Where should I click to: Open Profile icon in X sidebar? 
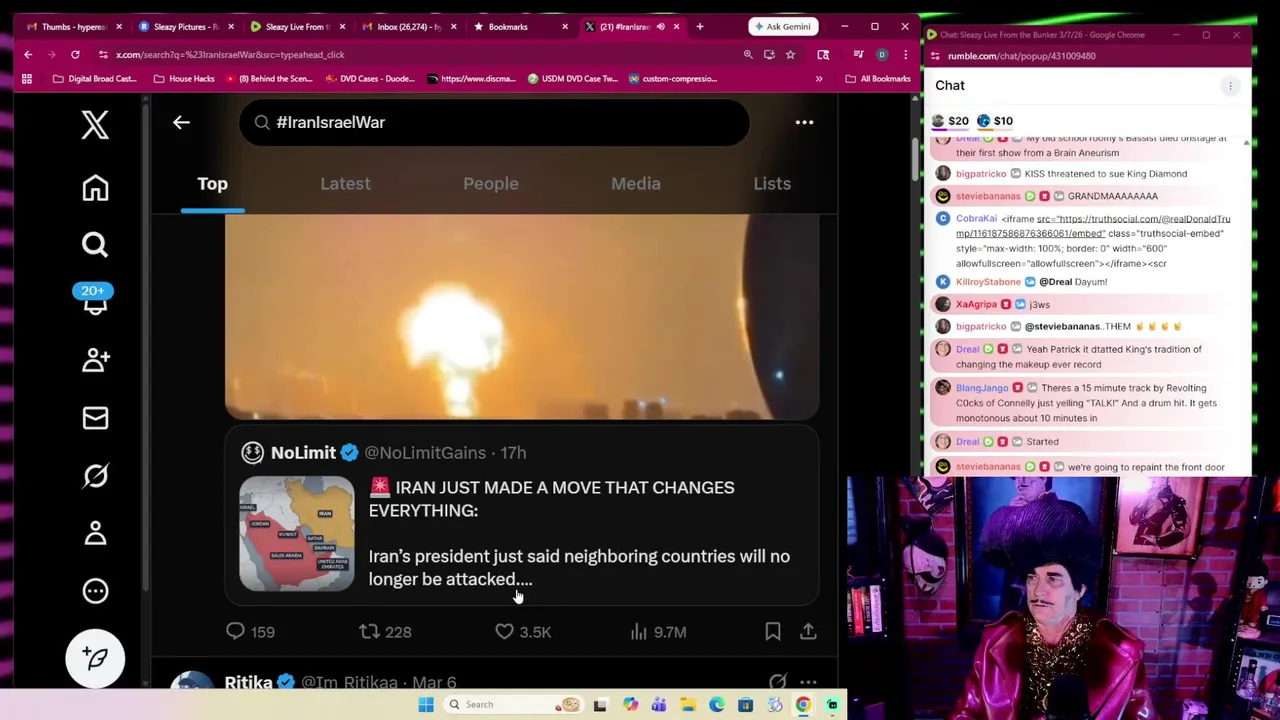95,533
